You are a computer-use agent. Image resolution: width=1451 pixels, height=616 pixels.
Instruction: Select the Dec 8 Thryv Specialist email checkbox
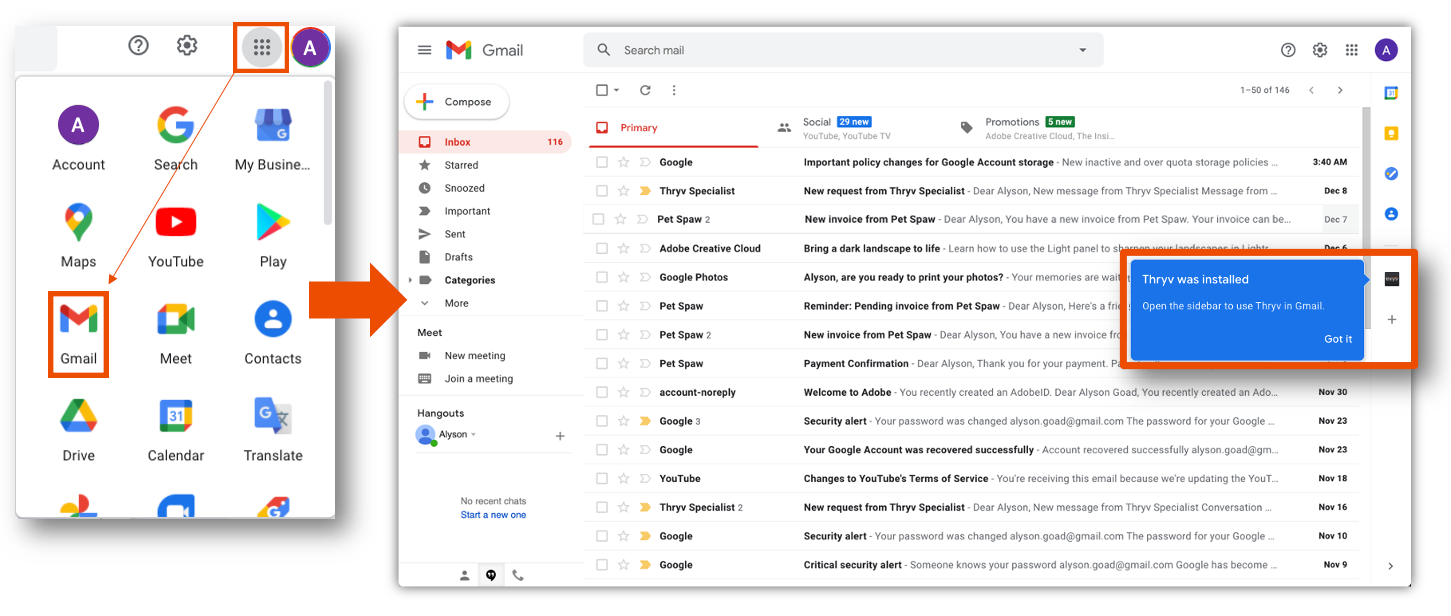pos(601,191)
